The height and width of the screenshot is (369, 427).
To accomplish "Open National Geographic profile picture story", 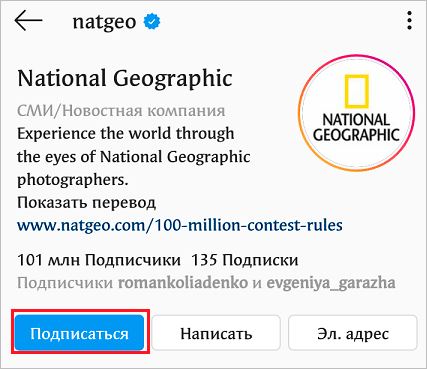I will pyautogui.click(x=356, y=113).
